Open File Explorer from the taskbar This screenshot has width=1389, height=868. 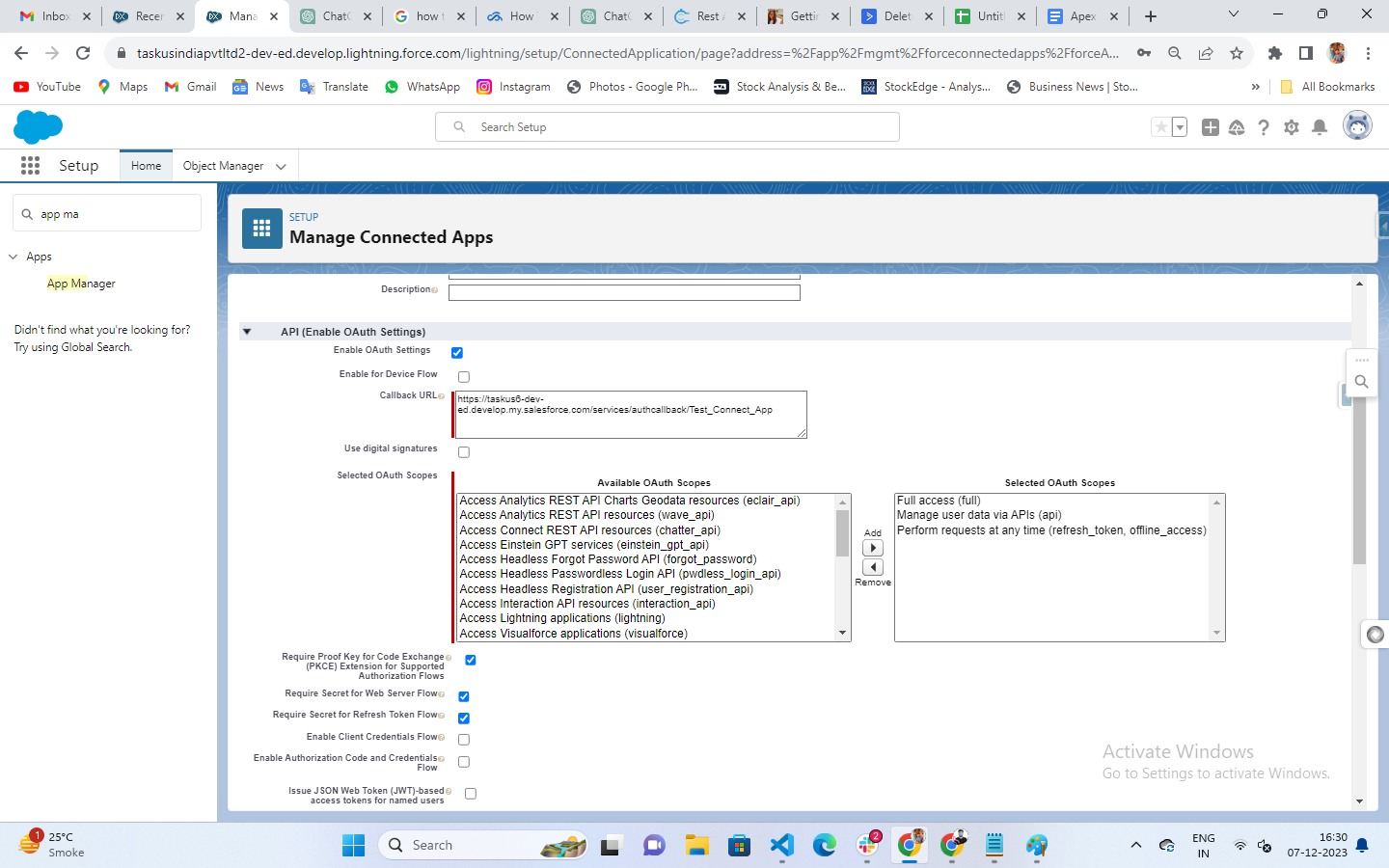(x=696, y=846)
